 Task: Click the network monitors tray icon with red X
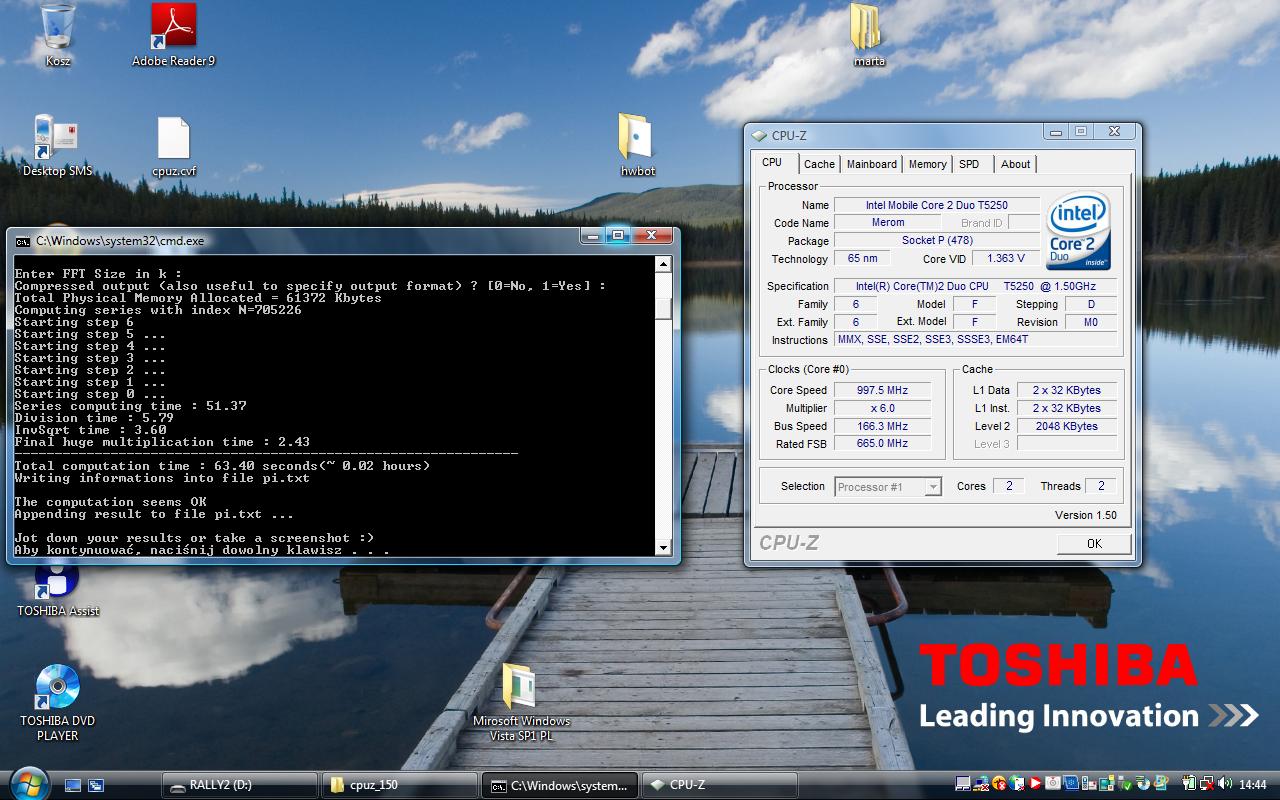1207,784
